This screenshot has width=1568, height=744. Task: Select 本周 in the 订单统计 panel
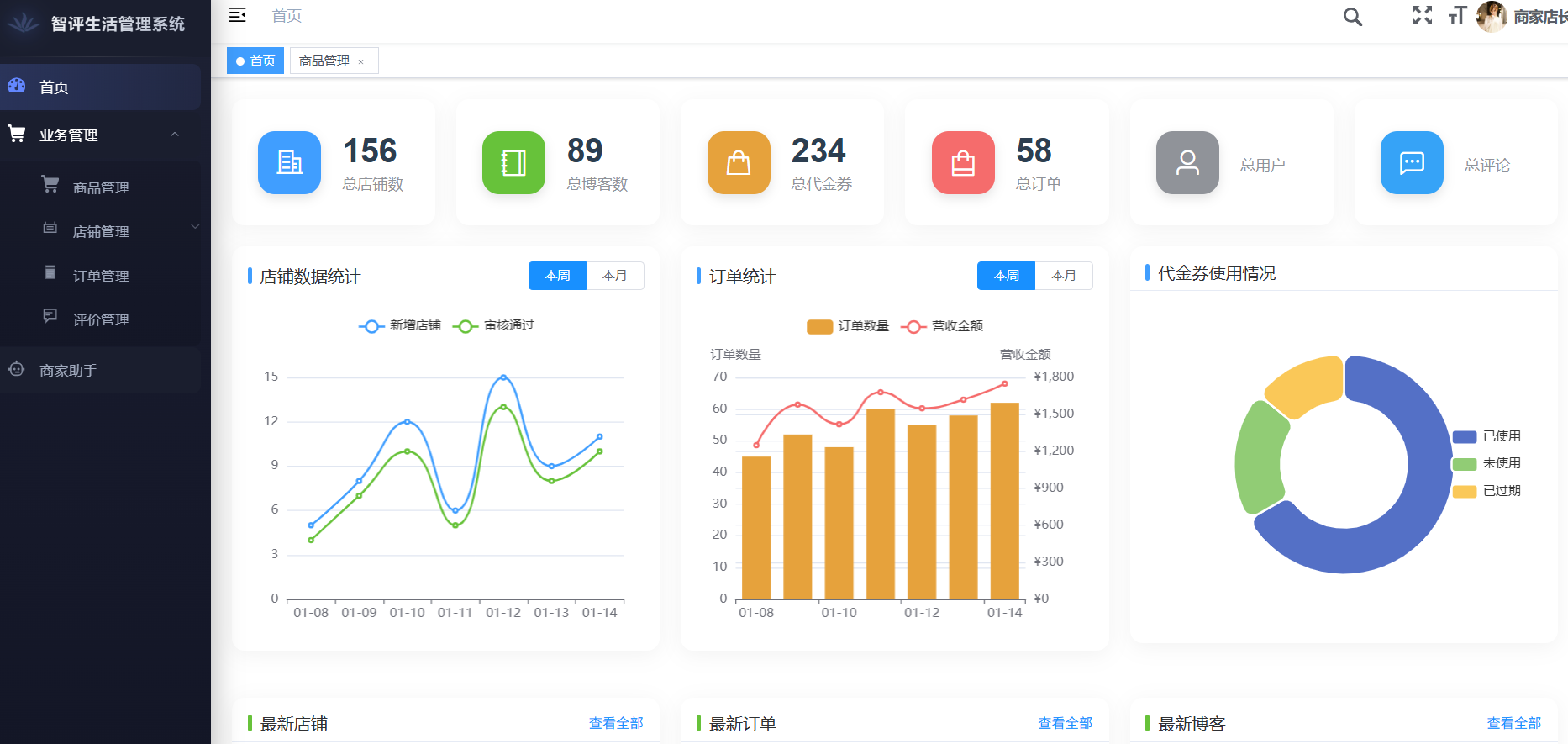pyautogui.click(x=1006, y=276)
